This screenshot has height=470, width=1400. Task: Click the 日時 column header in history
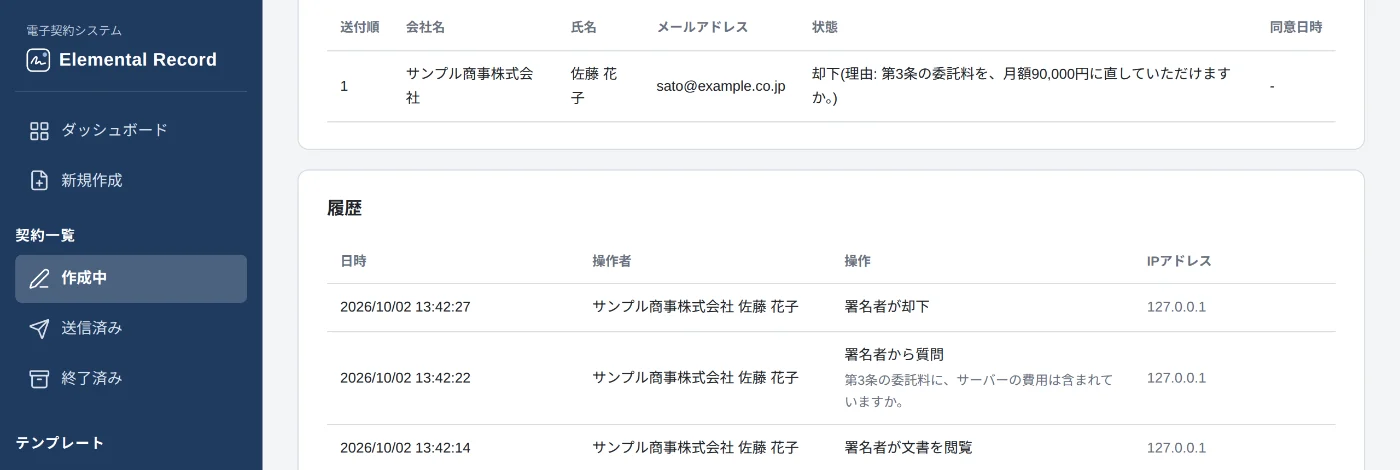pyautogui.click(x=353, y=261)
